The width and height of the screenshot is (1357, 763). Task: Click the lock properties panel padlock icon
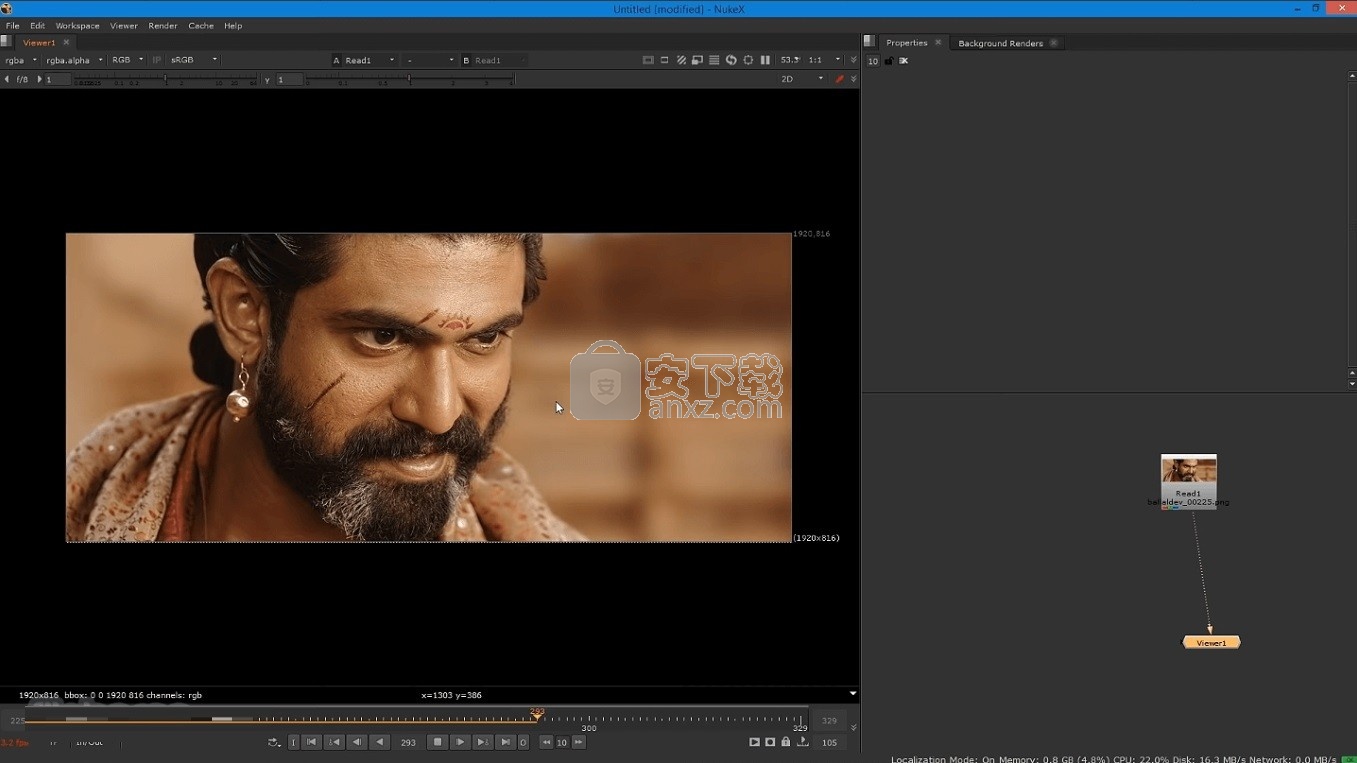click(889, 61)
